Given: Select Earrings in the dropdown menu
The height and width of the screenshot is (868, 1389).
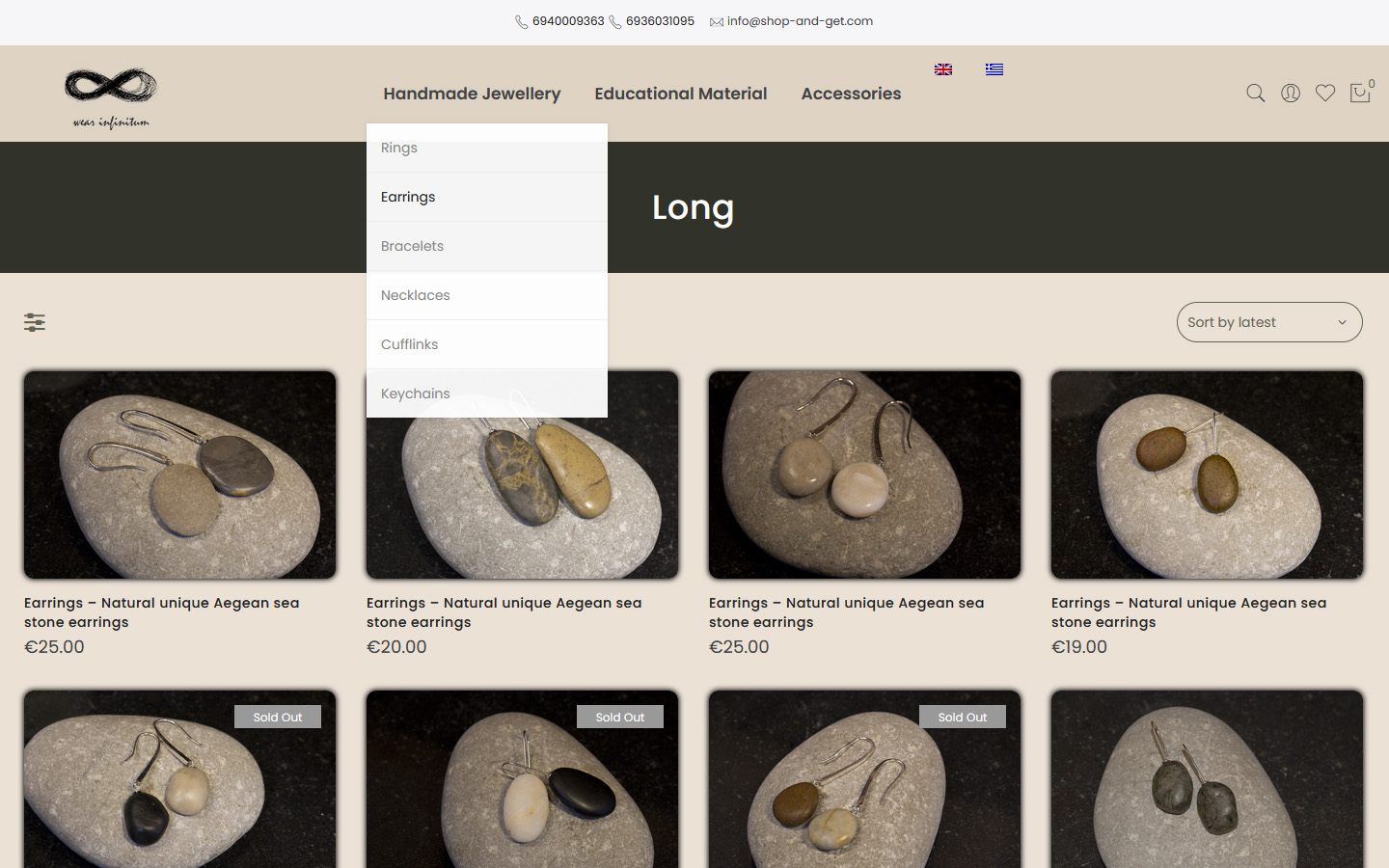Looking at the screenshot, I should click(x=487, y=197).
